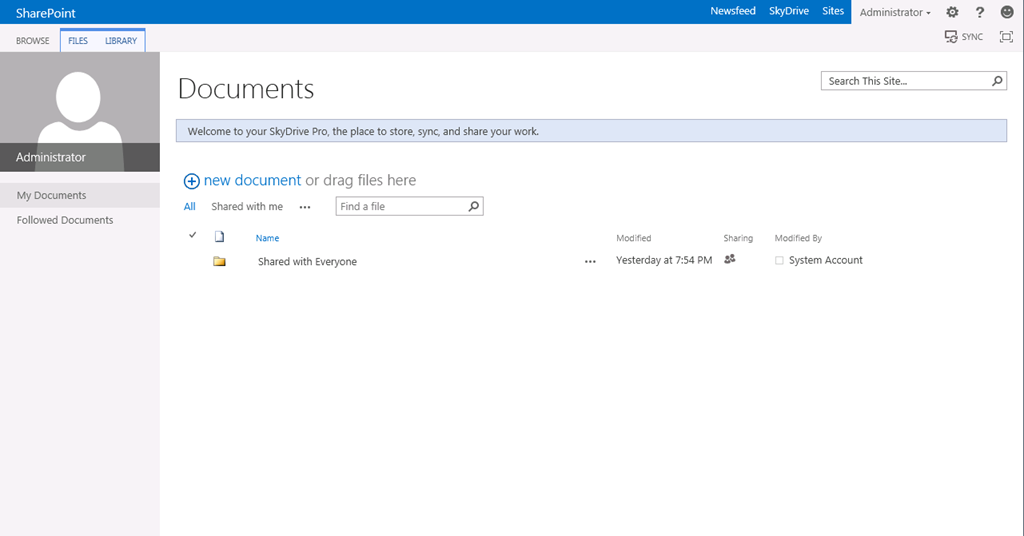Viewport: 1024px width, 536px height.
Task: Click the Find a file search icon
Action: [474, 206]
